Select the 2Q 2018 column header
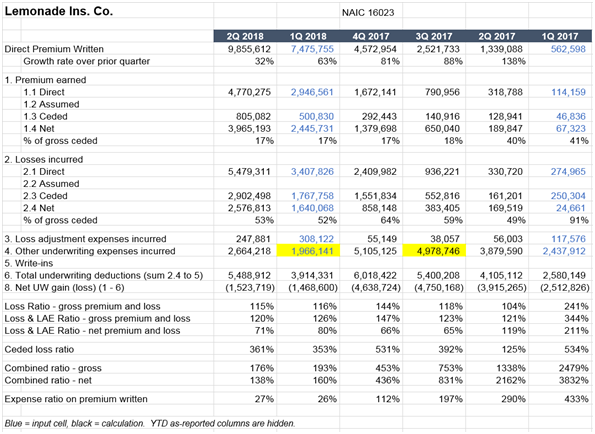The image size is (595, 434). (x=245, y=36)
